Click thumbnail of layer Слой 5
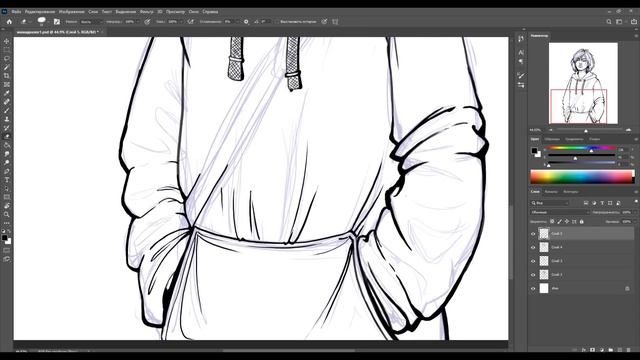The width and height of the screenshot is (640, 360). coord(544,233)
